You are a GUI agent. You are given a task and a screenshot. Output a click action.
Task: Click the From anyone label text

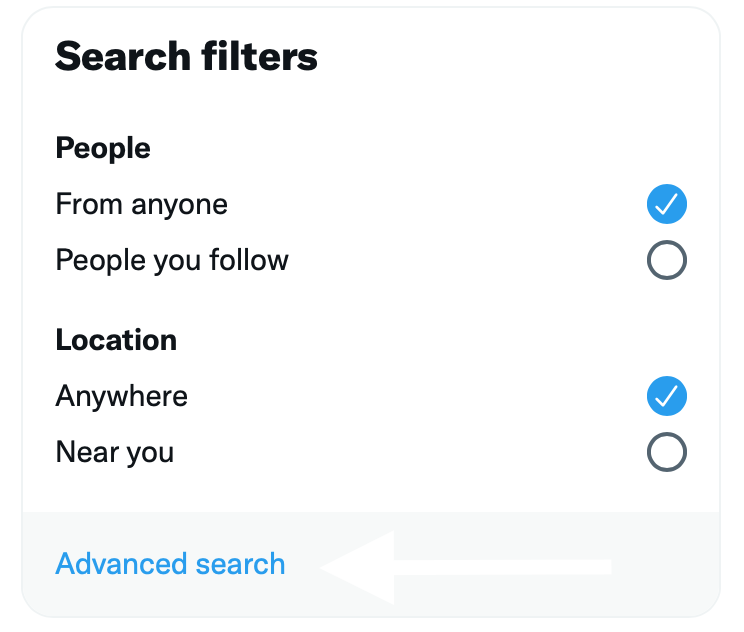[x=141, y=205]
